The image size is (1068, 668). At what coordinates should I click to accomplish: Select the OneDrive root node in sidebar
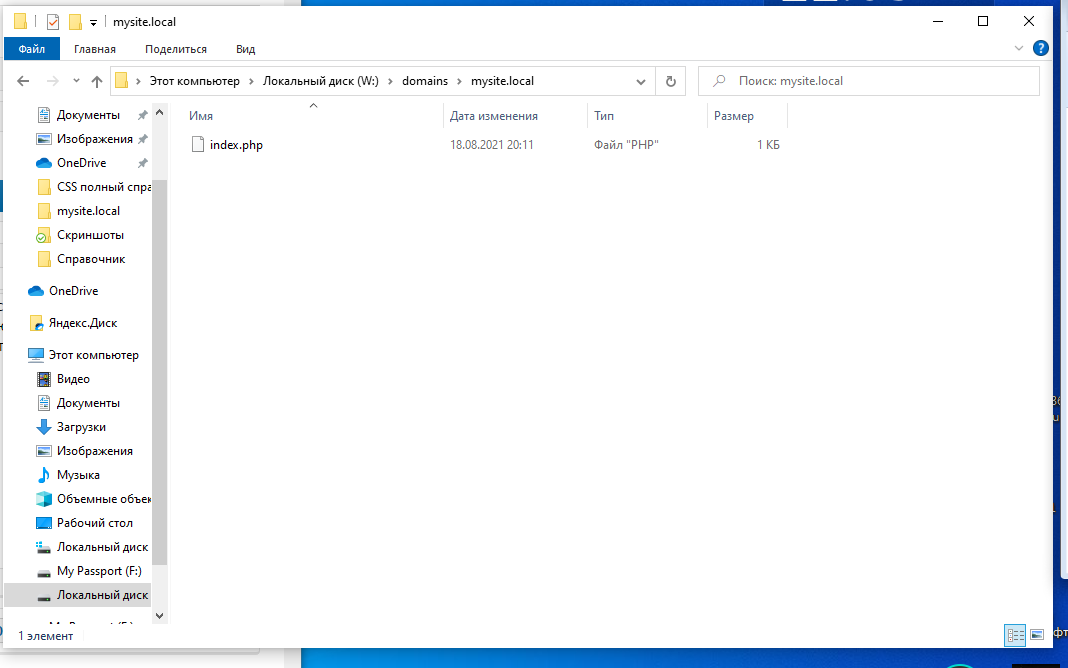[x=74, y=291]
